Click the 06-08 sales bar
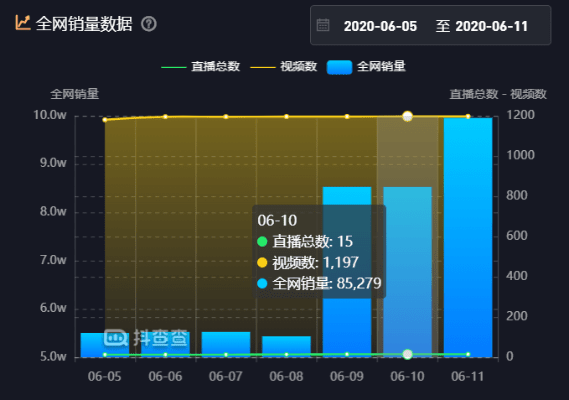This screenshot has height=400, width=569. point(286,347)
